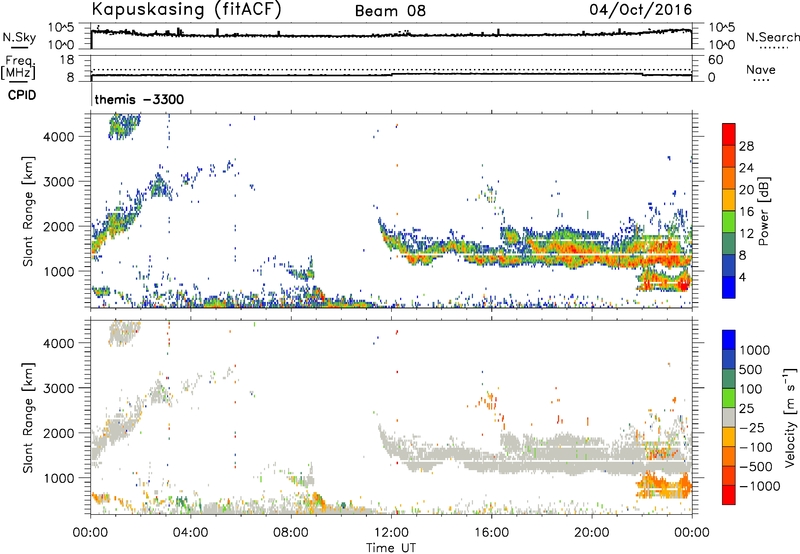Screen dimensions: 800x554
Task: Select the bright blue bottom segment of power colorbar
Action: pos(729,287)
